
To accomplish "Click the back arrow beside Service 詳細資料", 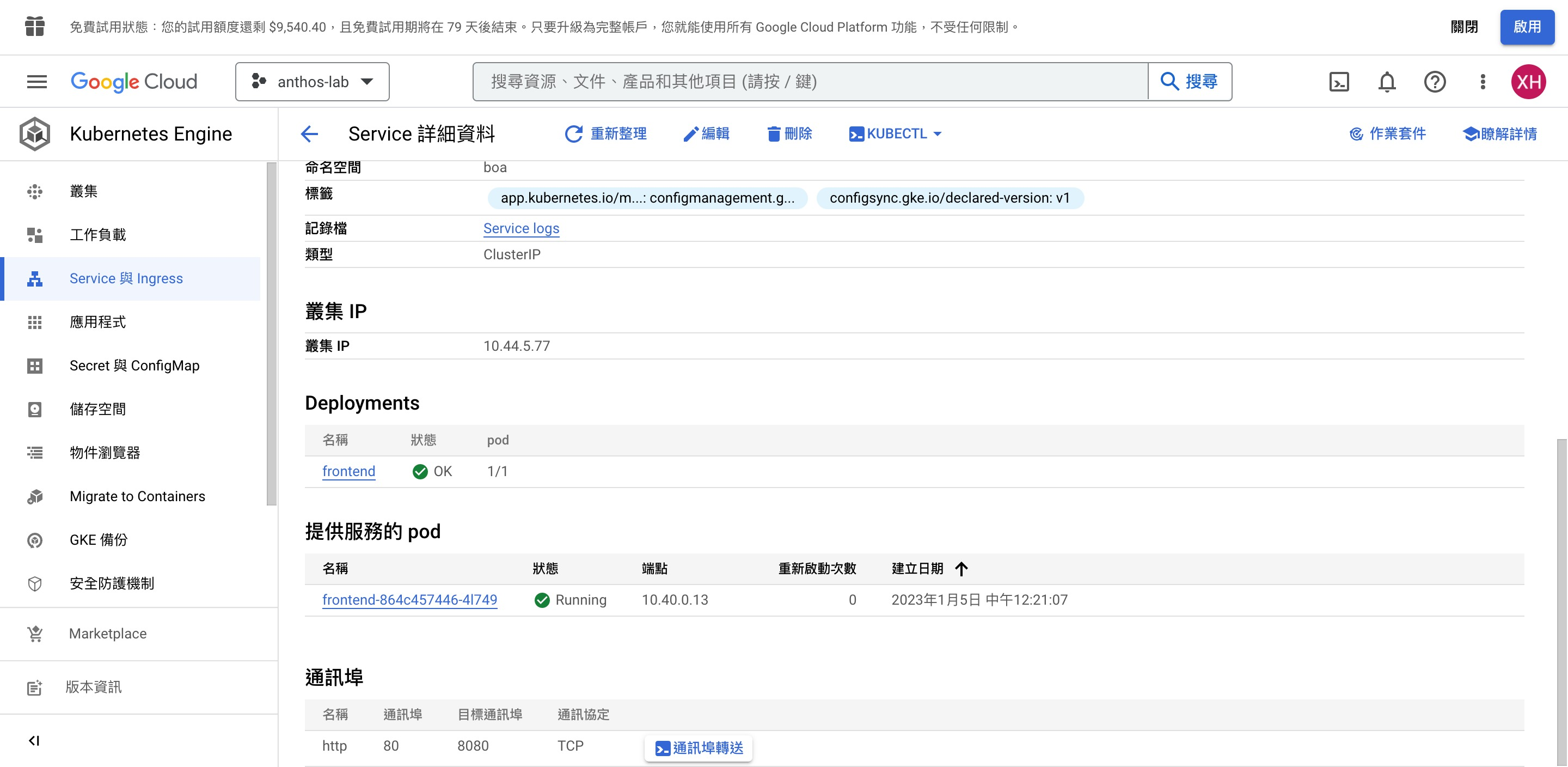I will 309,134.
